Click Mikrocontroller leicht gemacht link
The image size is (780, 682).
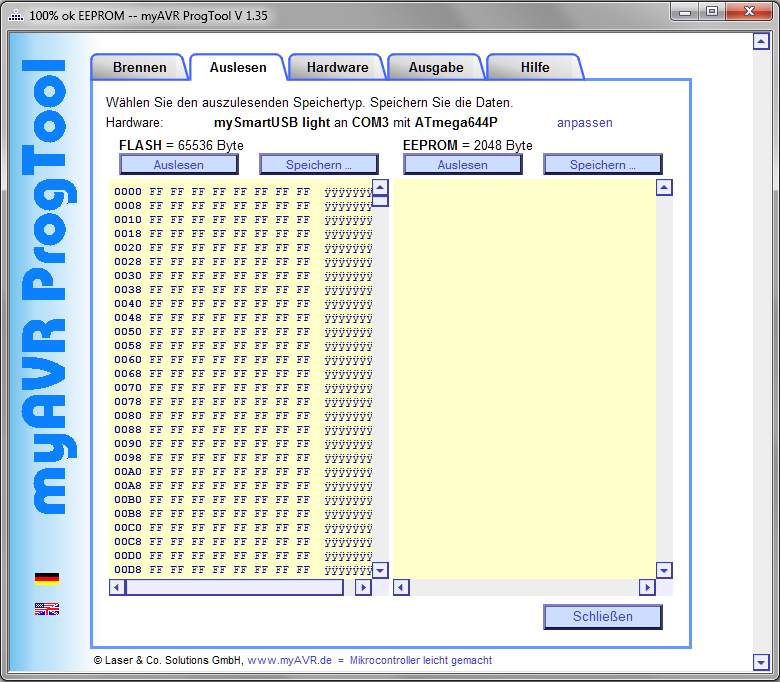tap(421, 661)
